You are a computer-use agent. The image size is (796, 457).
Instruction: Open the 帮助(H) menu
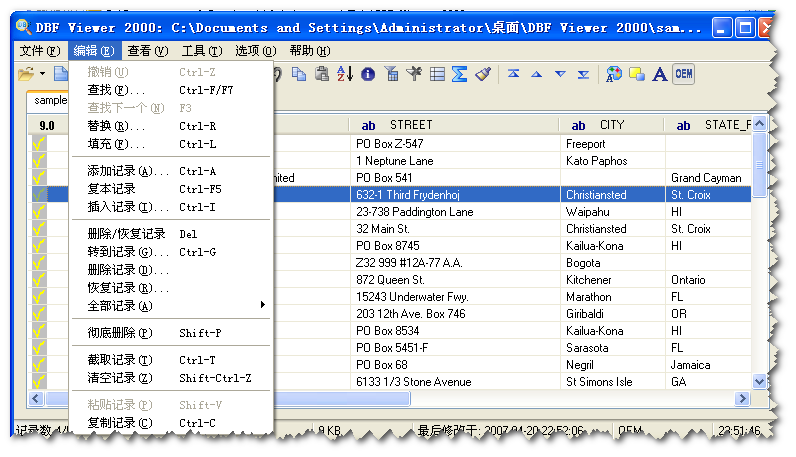pyautogui.click(x=310, y=51)
